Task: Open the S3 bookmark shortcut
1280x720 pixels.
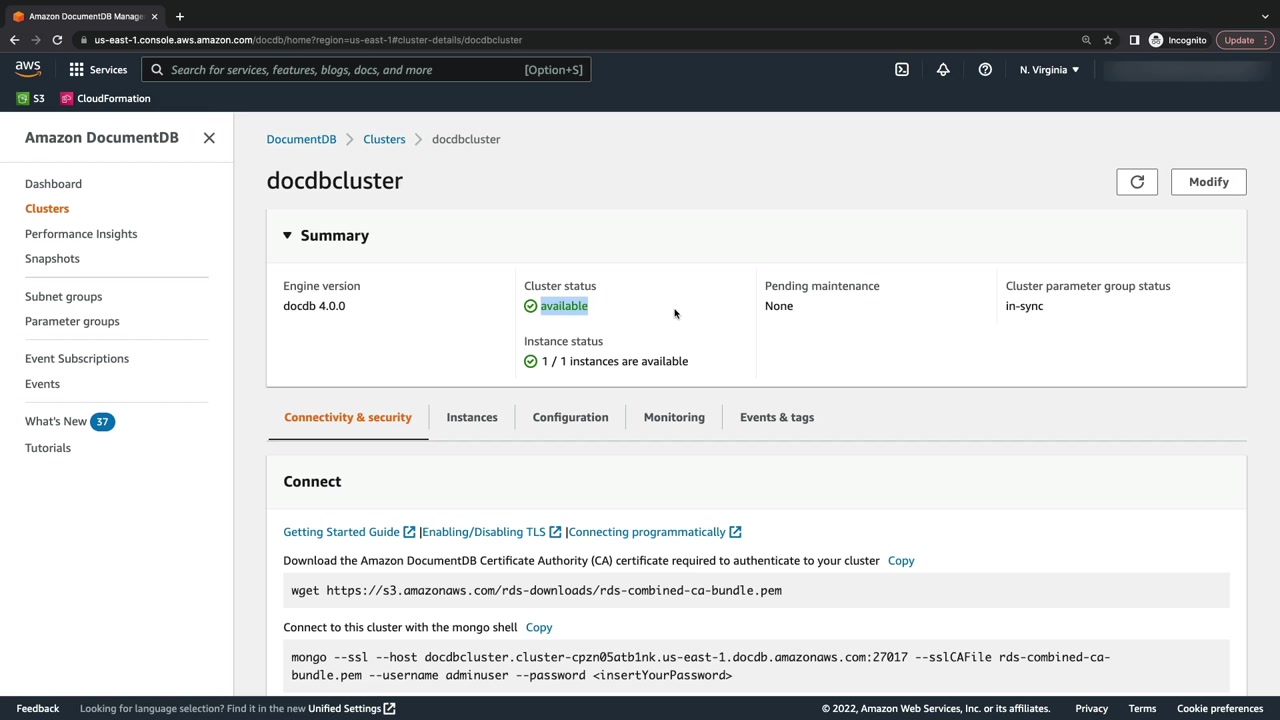Action: pos(31,99)
